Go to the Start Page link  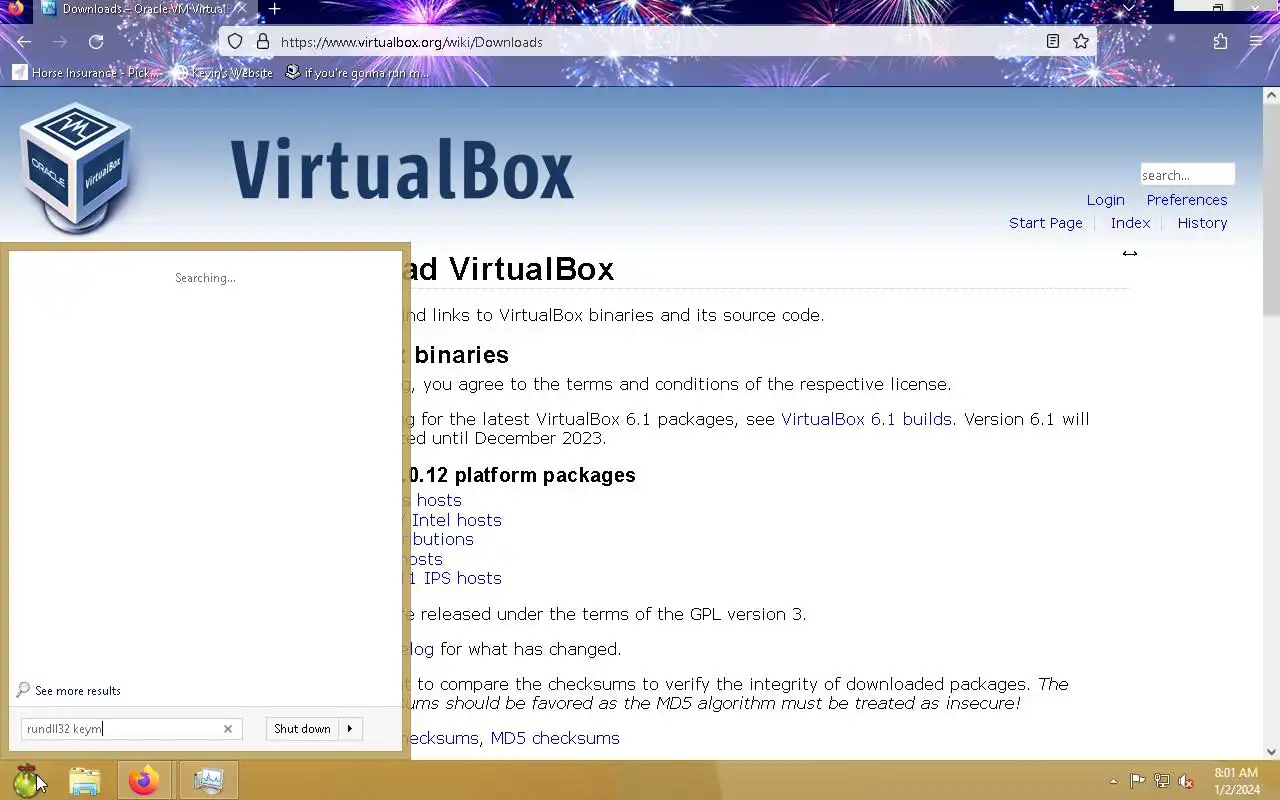coord(1046,223)
